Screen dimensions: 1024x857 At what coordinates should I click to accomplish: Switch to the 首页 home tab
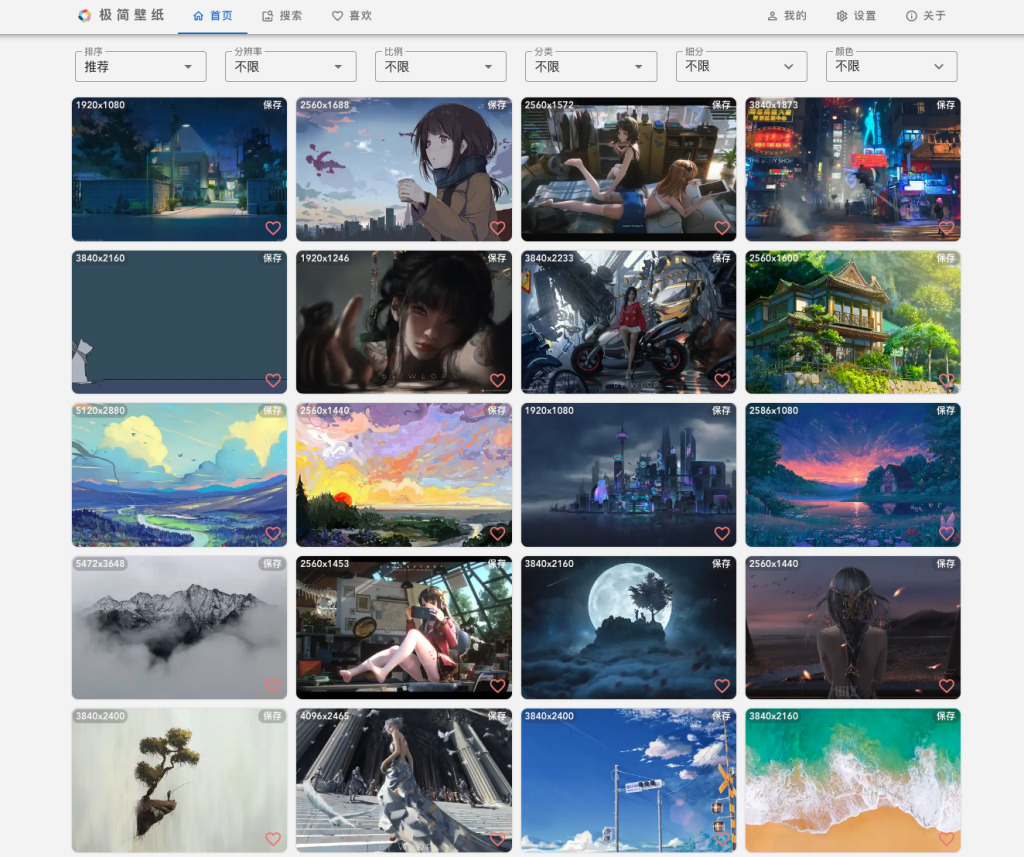213,16
